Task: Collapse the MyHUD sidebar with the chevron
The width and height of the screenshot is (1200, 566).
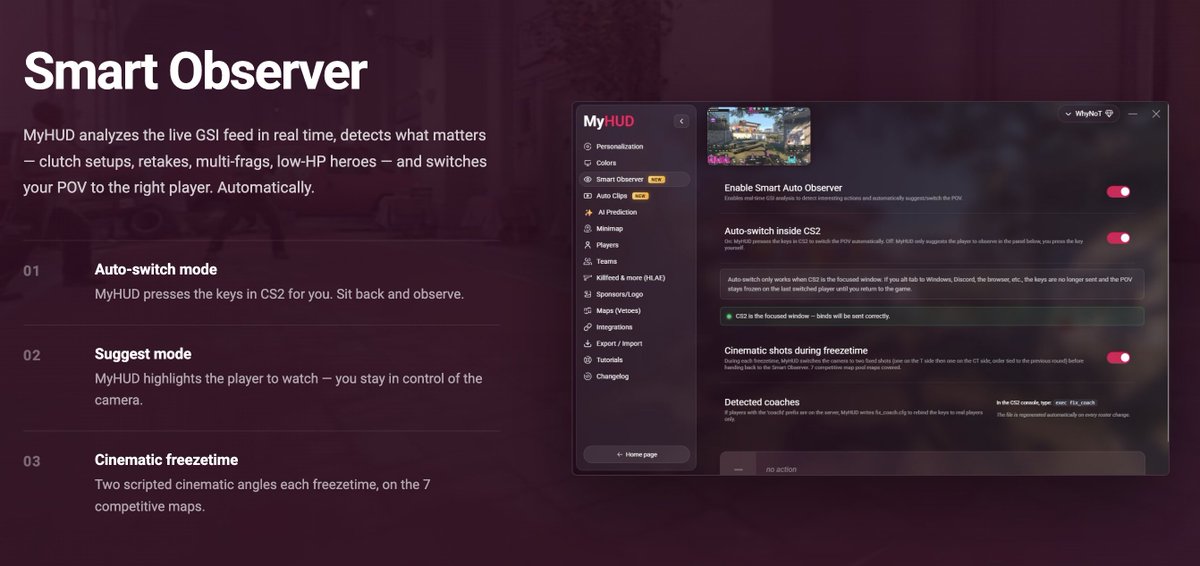Action: 681,121
